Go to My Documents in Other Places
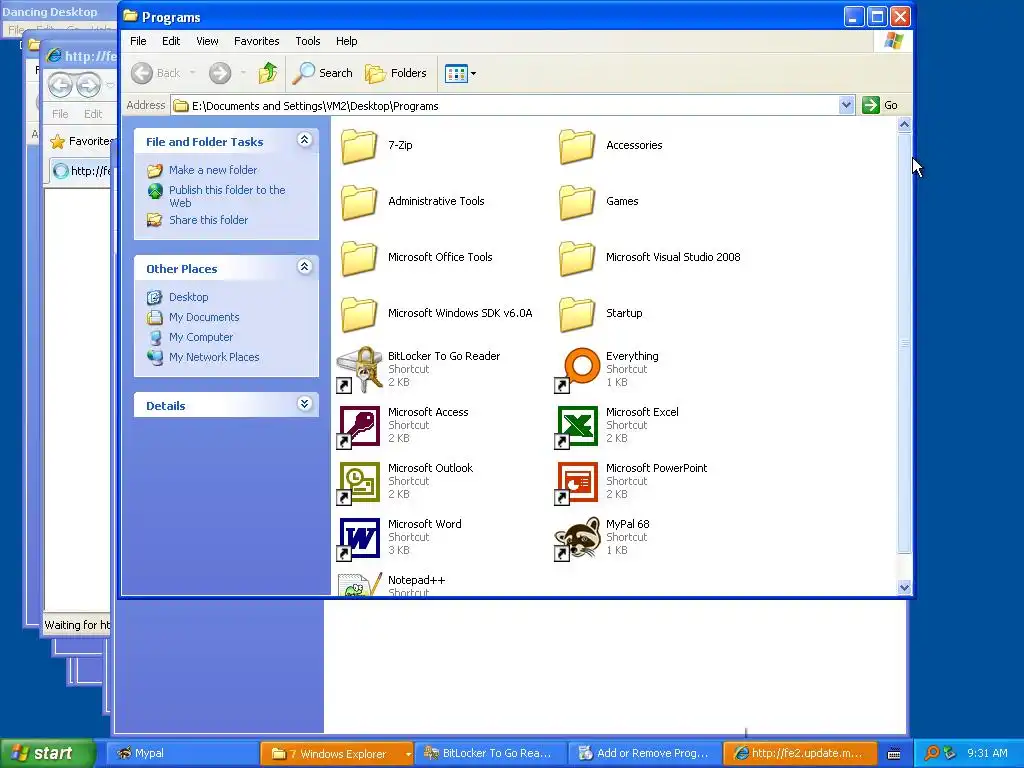Screen dimensions: 1024x768 pyautogui.click(x=204, y=317)
